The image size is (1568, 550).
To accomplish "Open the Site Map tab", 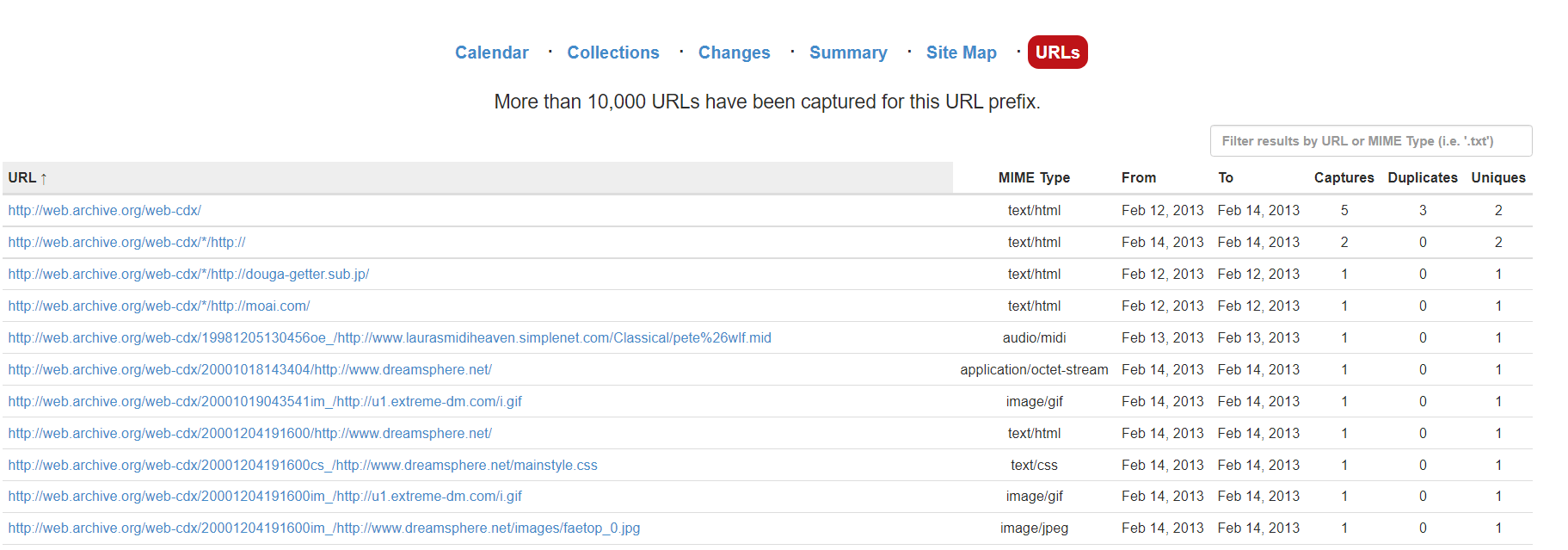I will [961, 53].
